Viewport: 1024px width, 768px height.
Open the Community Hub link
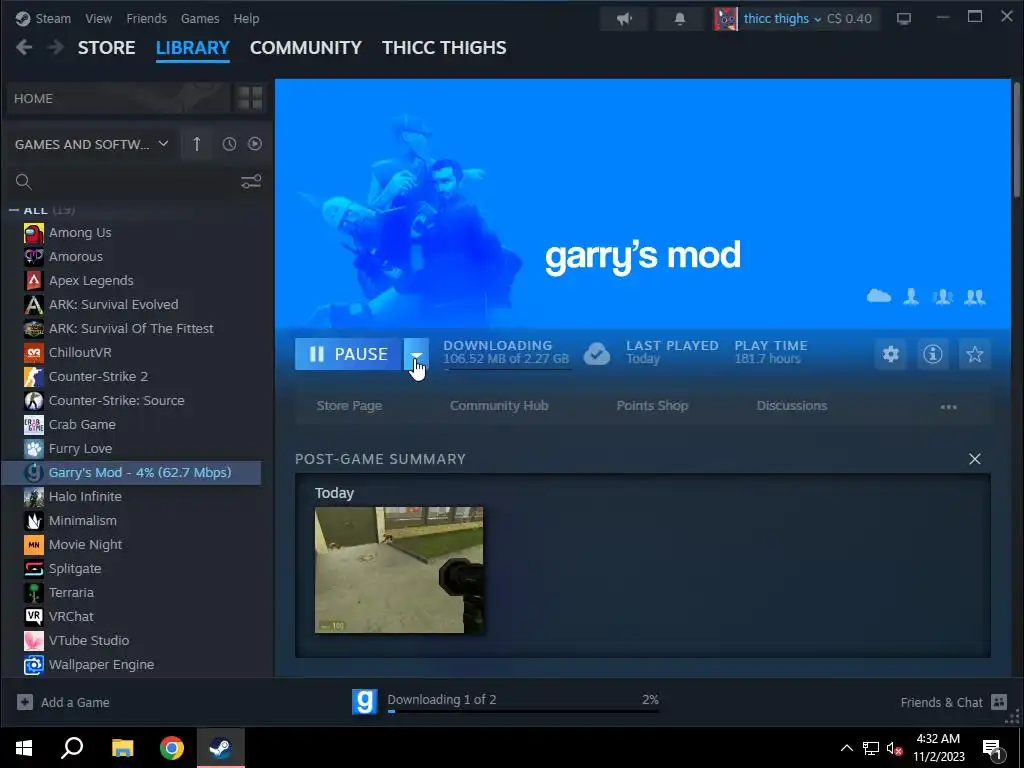[x=499, y=406]
